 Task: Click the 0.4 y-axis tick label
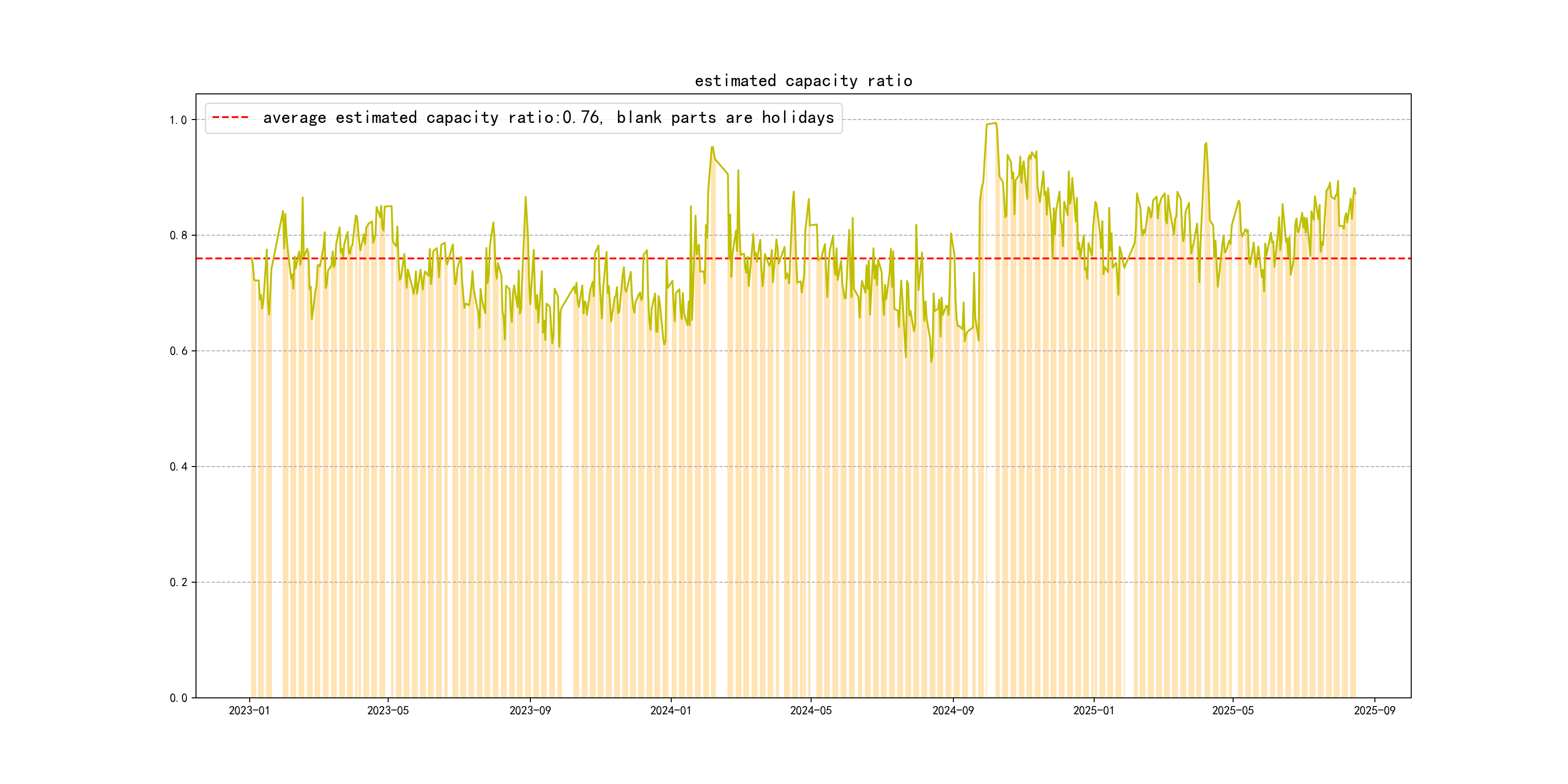tap(178, 467)
